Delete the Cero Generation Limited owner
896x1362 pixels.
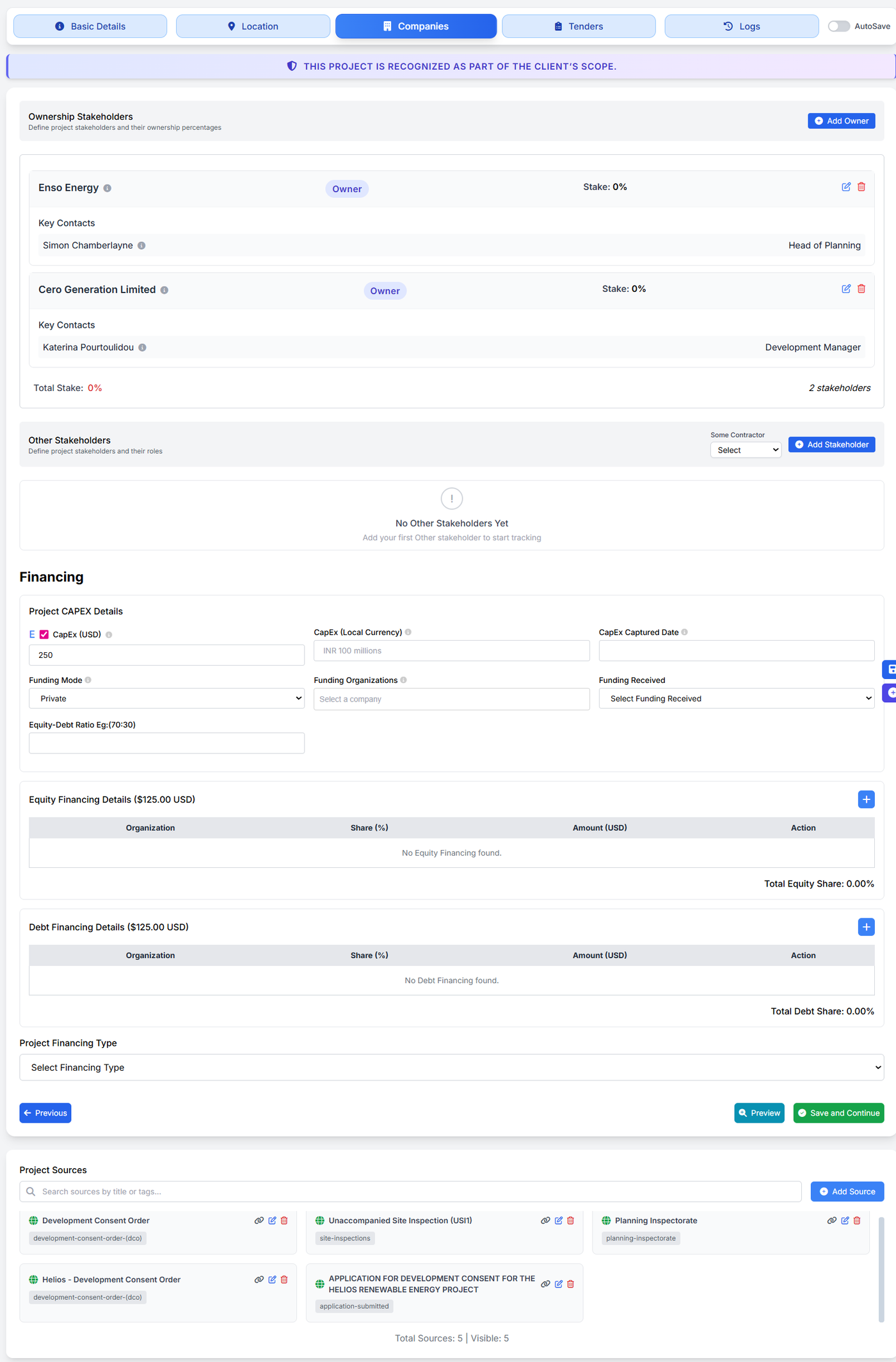(x=861, y=289)
